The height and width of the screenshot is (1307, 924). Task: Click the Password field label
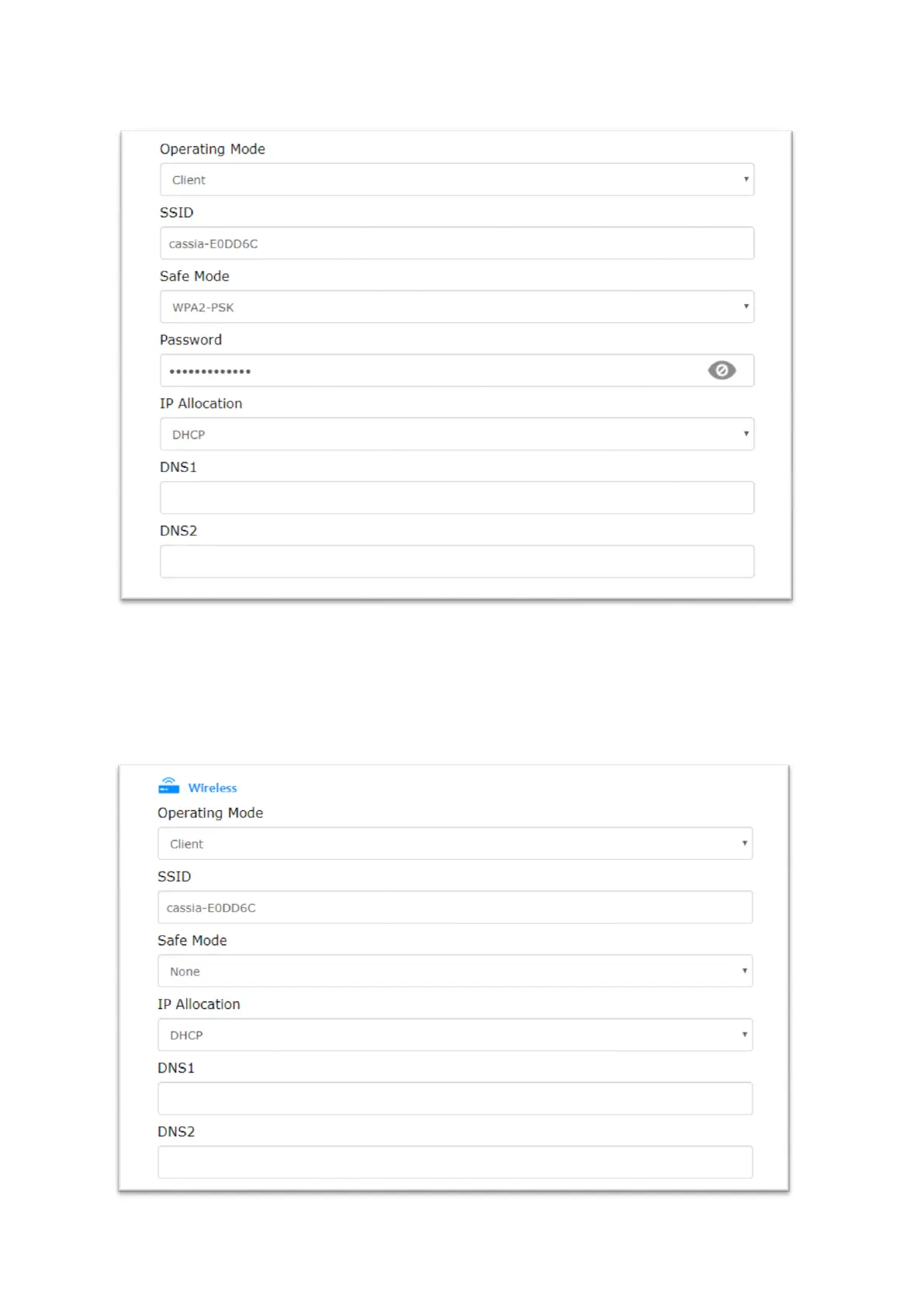[x=191, y=340]
